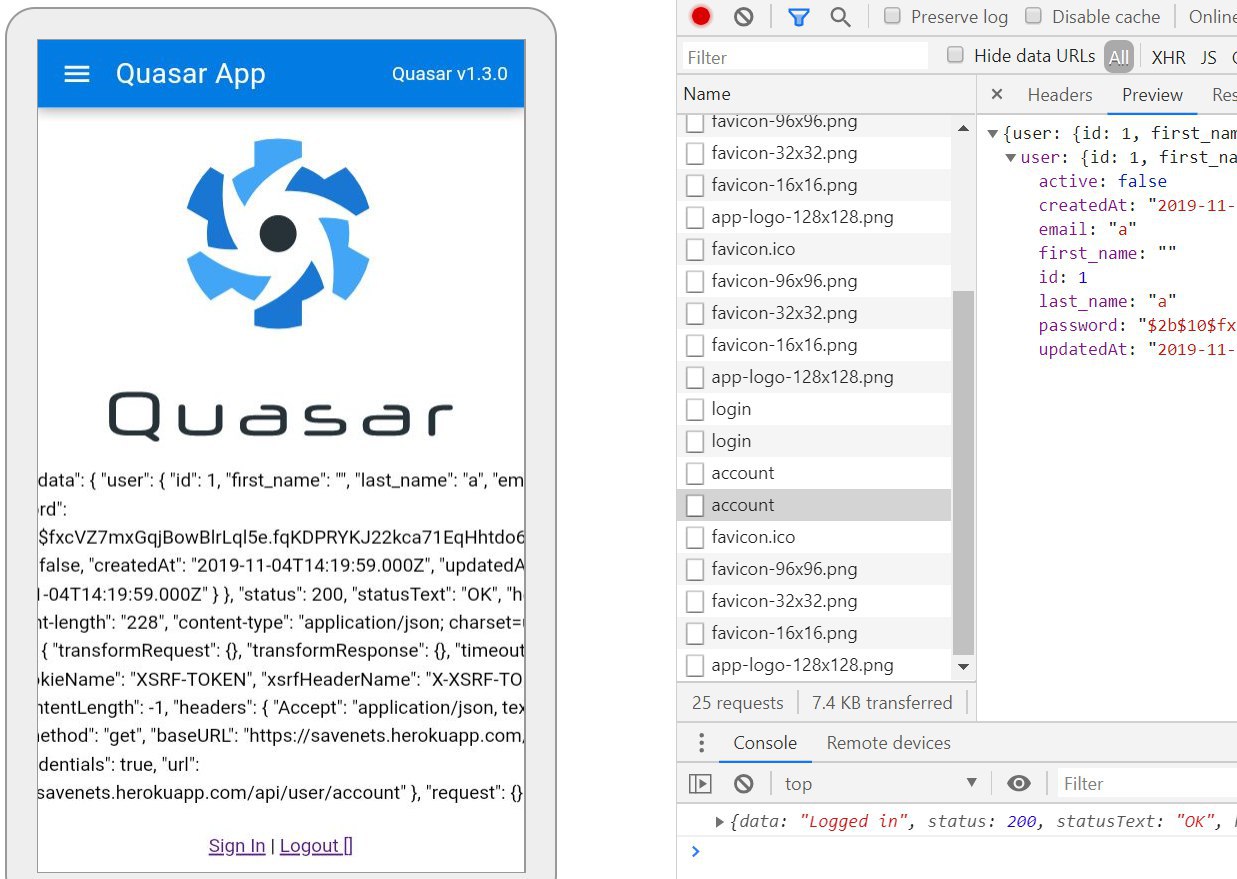
Task: Clear the network log
Action: tap(743, 16)
